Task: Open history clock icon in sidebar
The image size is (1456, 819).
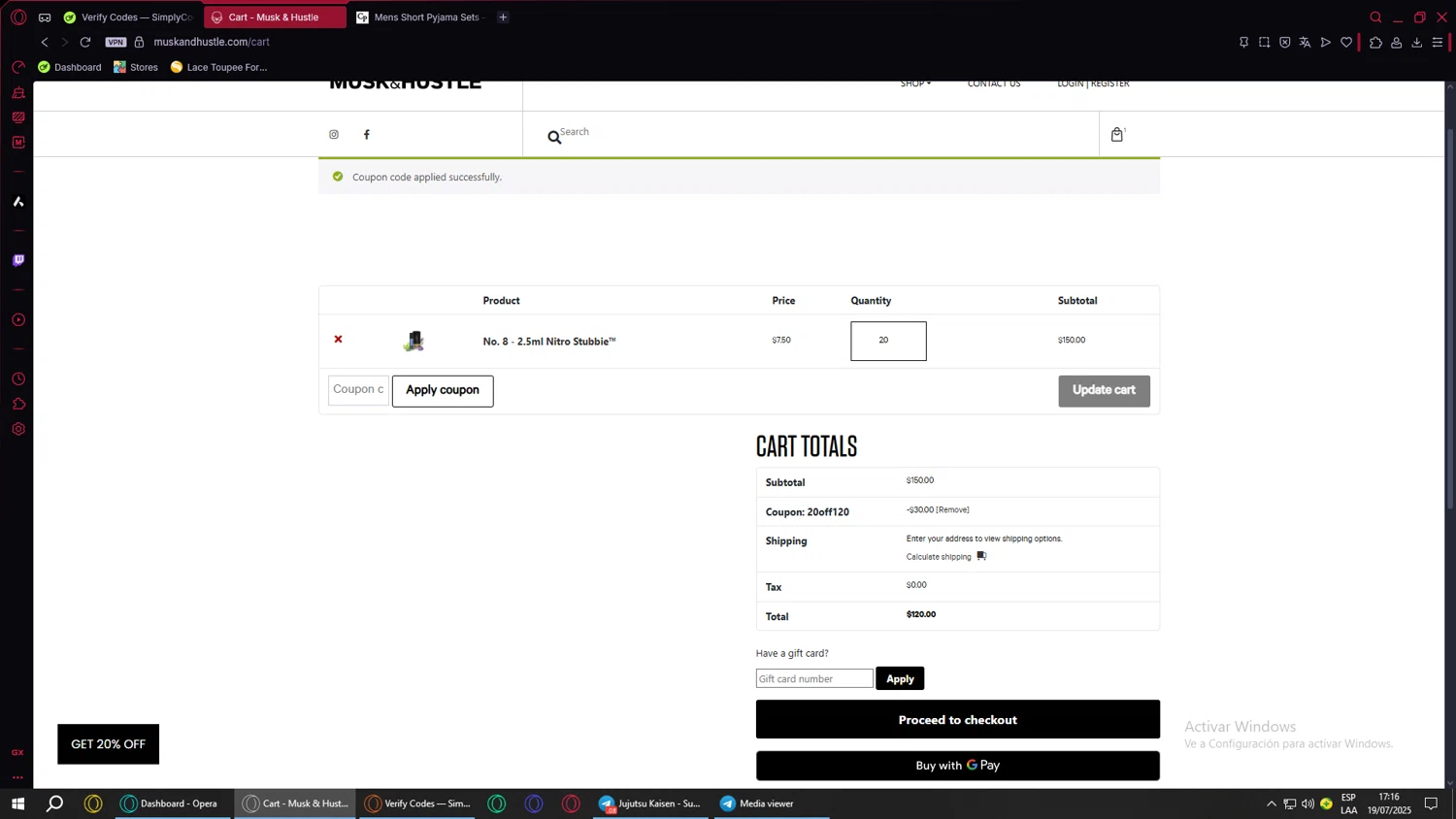Action: 18,378
